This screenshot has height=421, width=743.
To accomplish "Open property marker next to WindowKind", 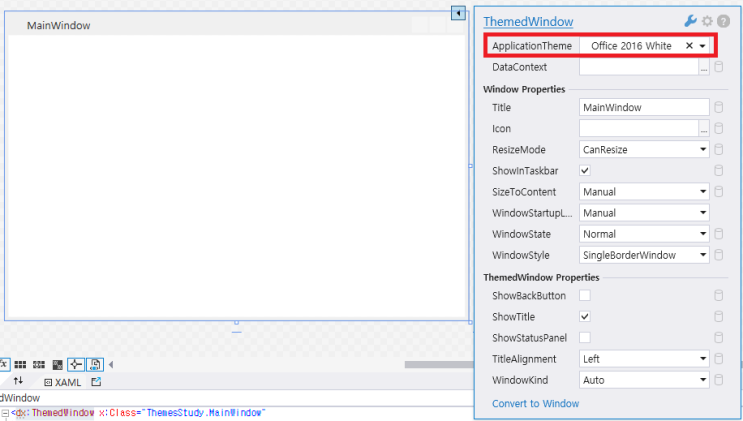I will [718, 380].
